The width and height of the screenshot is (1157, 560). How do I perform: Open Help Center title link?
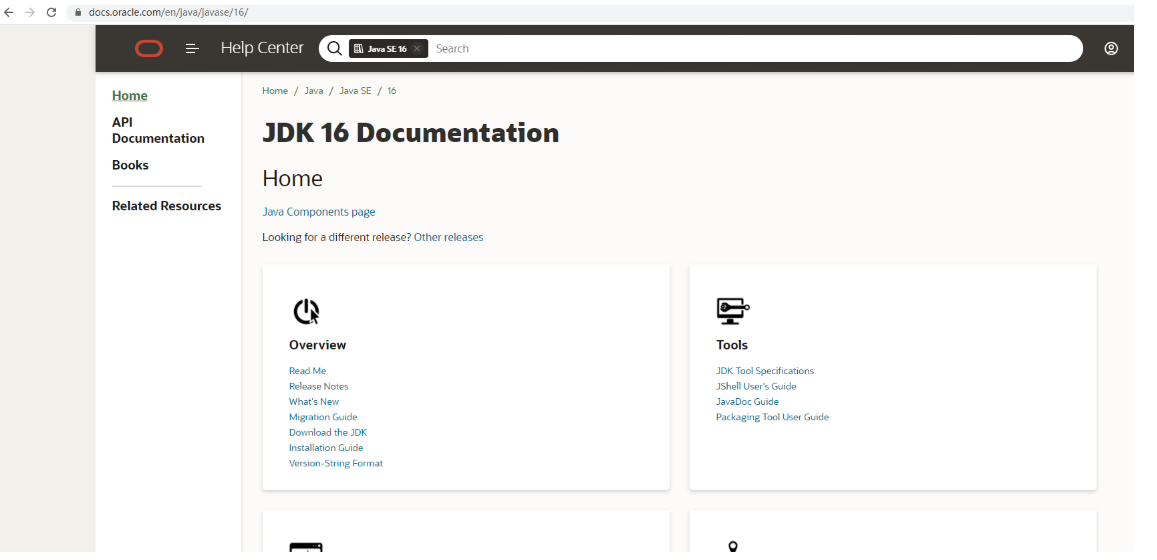coord(262,48)
